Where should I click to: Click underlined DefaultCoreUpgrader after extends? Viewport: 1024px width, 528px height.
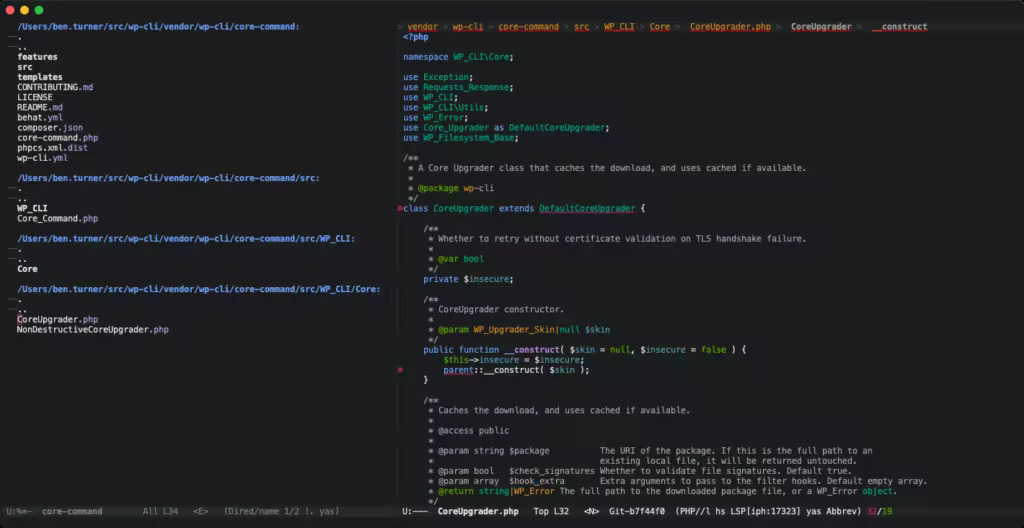coord(586,208)
